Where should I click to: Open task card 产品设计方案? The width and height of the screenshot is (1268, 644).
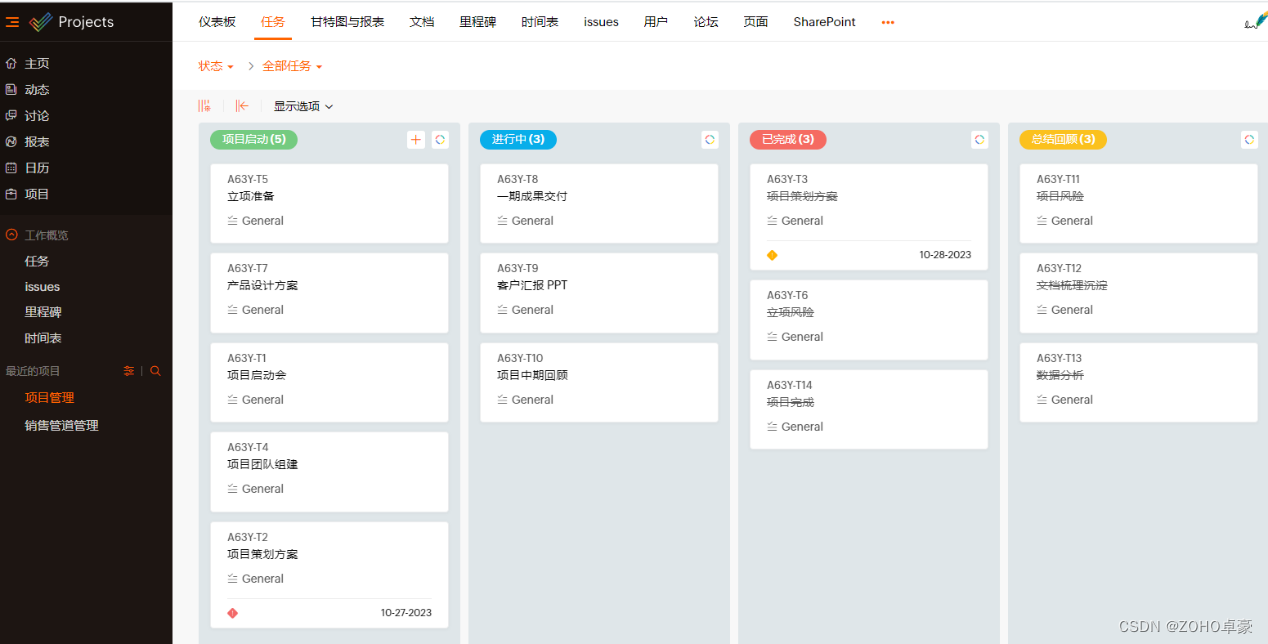329,293
